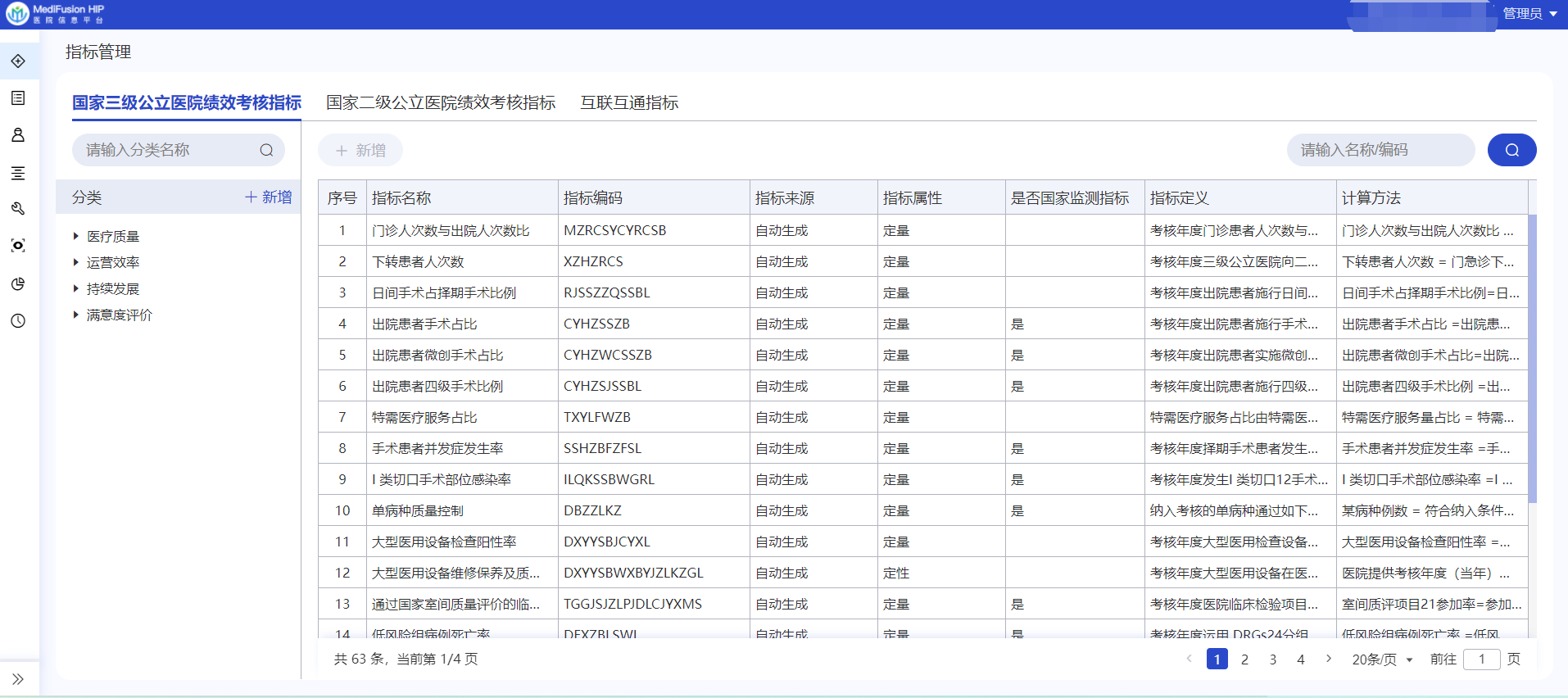This screenshot has width=1568, height=698.
Task: Click code TXYLFWZB
Action: (597, 418)
